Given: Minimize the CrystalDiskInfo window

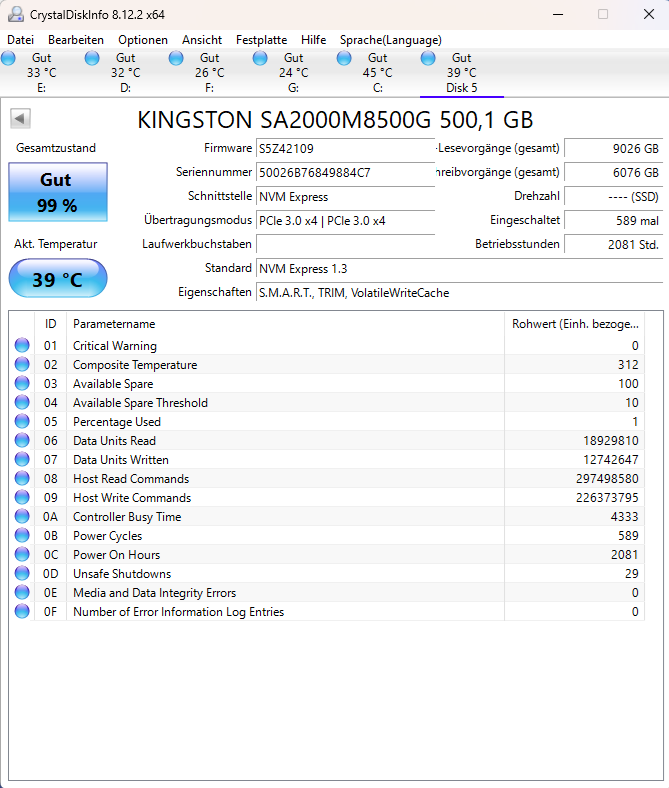Looking at the screenshot, I should tap(558, 15).
